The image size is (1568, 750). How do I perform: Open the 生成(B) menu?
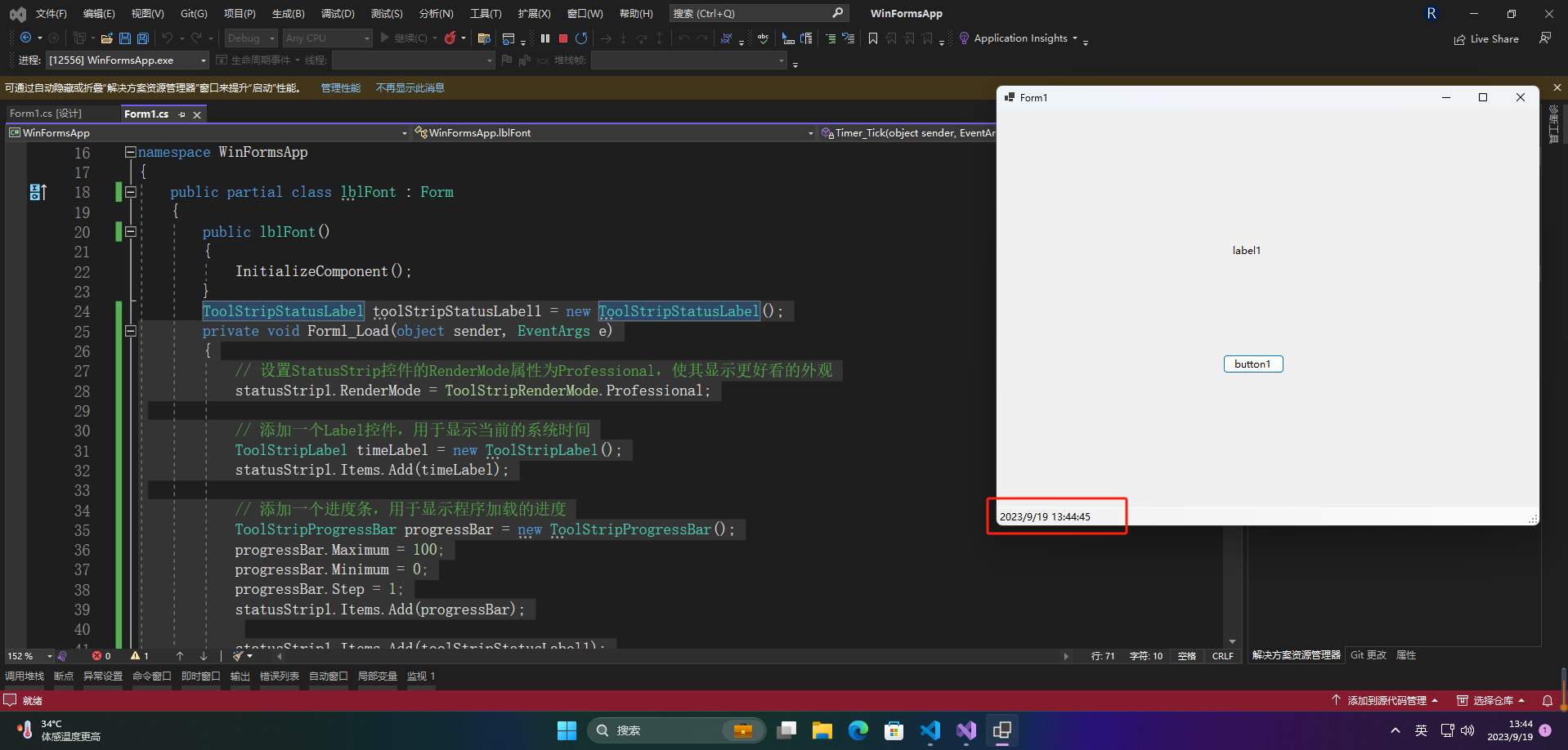pyautogui.click(x=289, y=14)
